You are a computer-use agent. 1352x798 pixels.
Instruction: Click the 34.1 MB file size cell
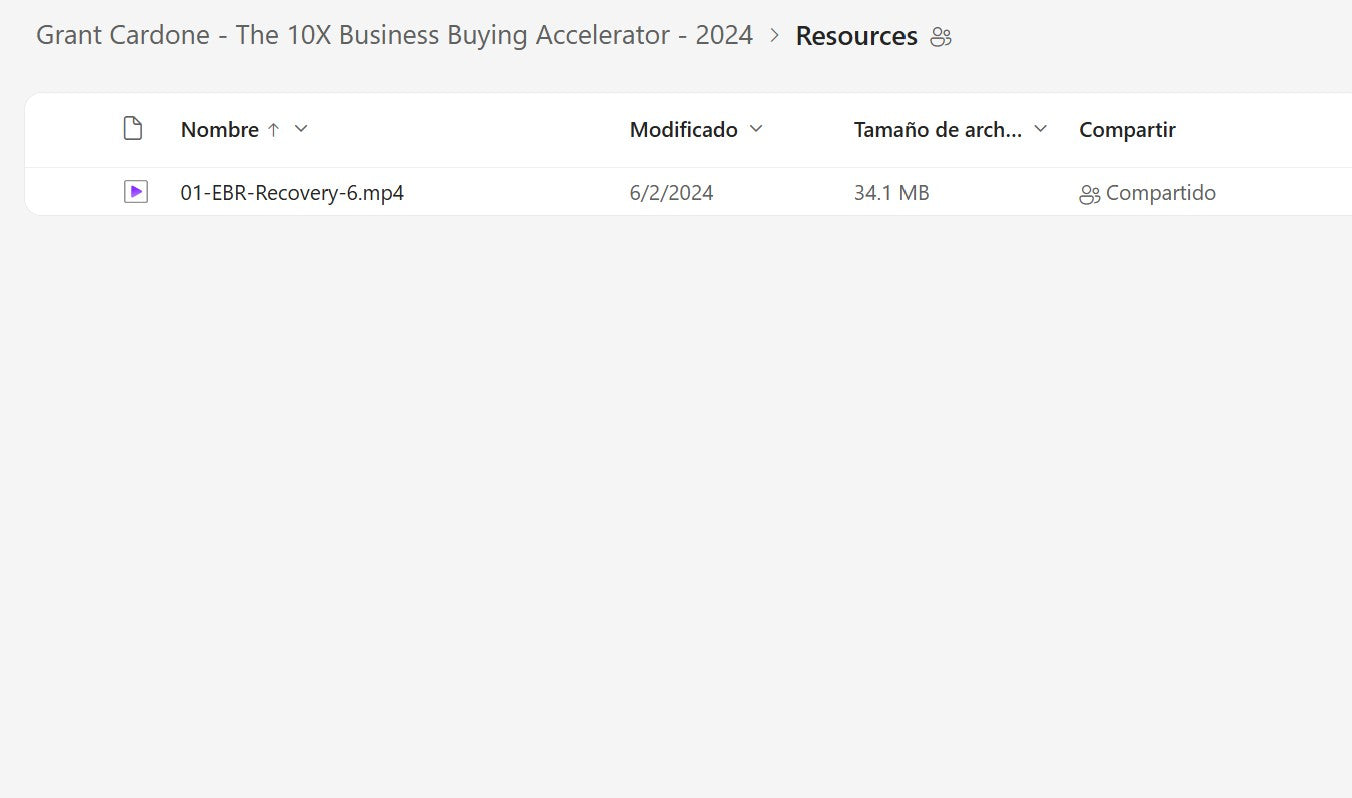click(891, 193)
